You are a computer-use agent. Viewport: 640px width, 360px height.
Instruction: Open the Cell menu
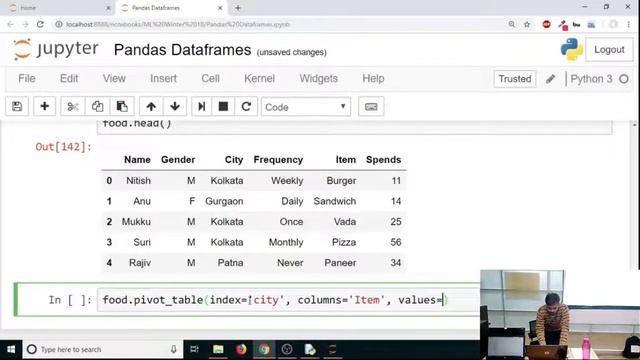click(210, 78)
